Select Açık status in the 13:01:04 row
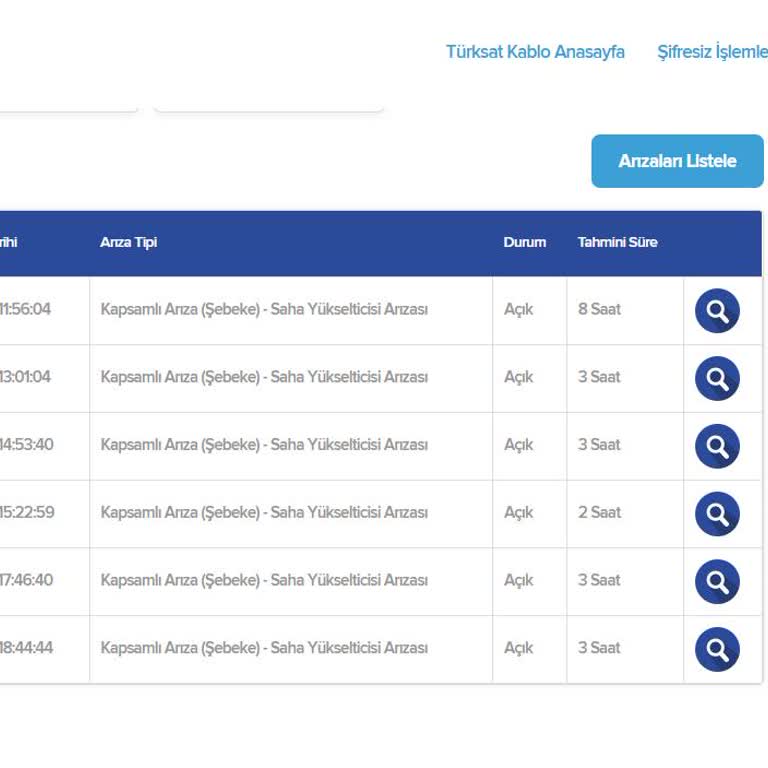The height and width of the screenshot is (768, 768). pyautogui.click(x=518, y=378)
